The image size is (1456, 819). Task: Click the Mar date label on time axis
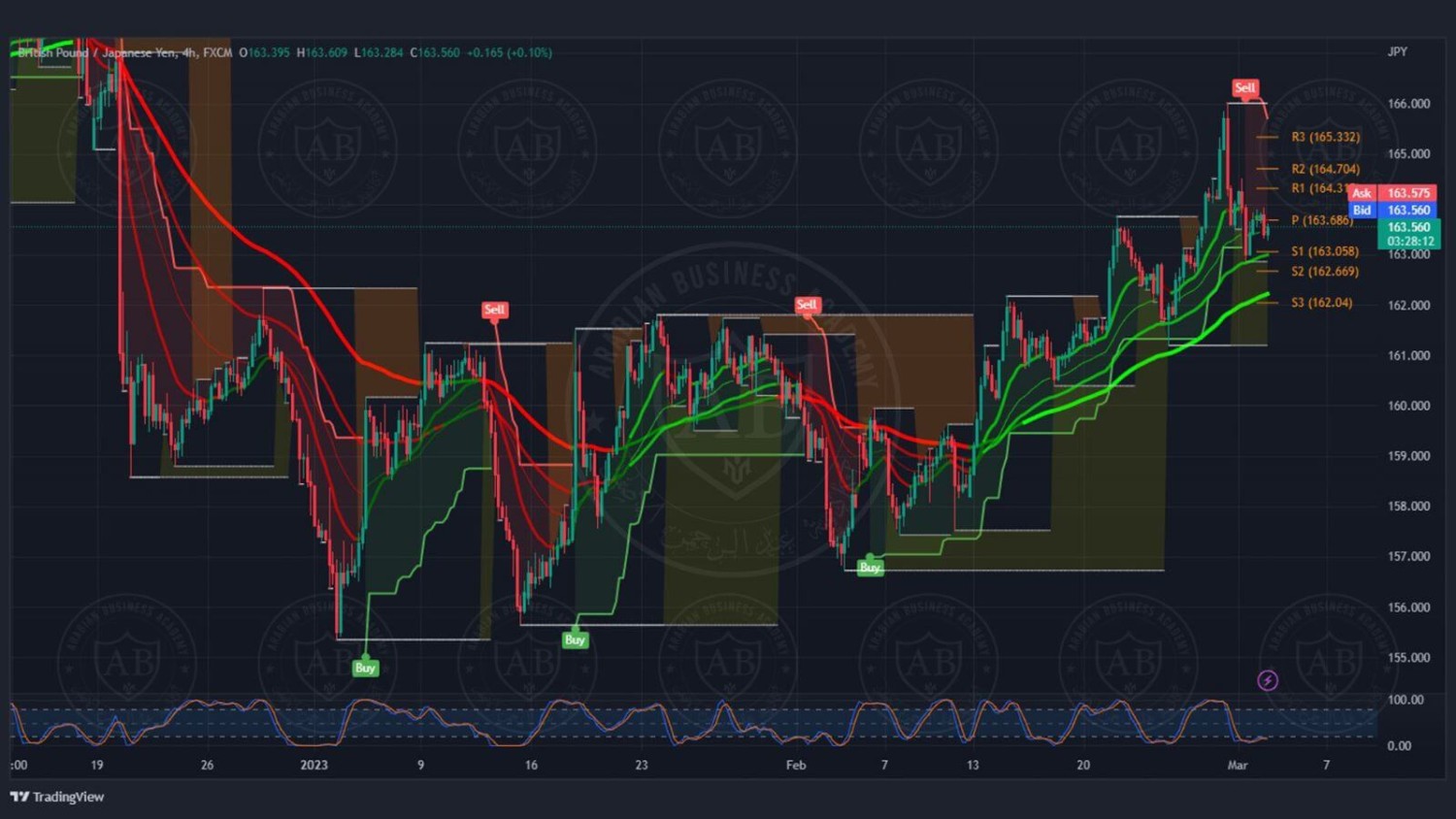click(1238, 765)
